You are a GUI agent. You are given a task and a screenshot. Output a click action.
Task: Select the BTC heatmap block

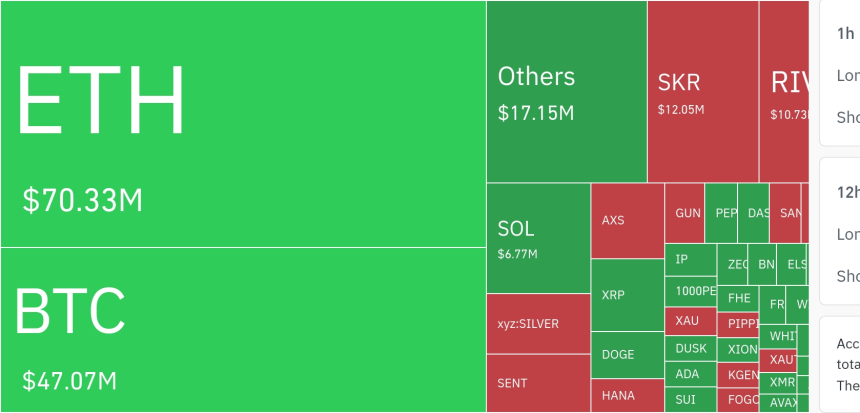[x=243, y=330]
